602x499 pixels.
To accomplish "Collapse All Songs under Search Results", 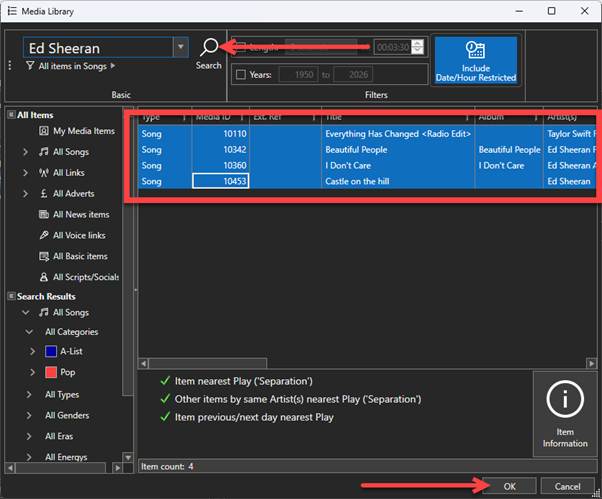I will click(25, 312).
